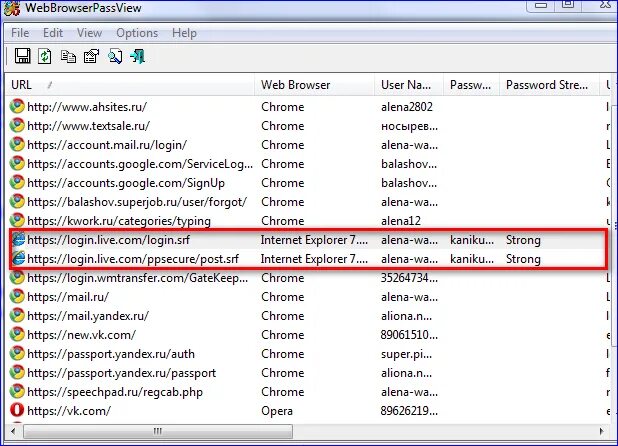Click the user name alena2802
Image resolution: width=618 pixels, height=446 pixels.
(x=406, y=106)
